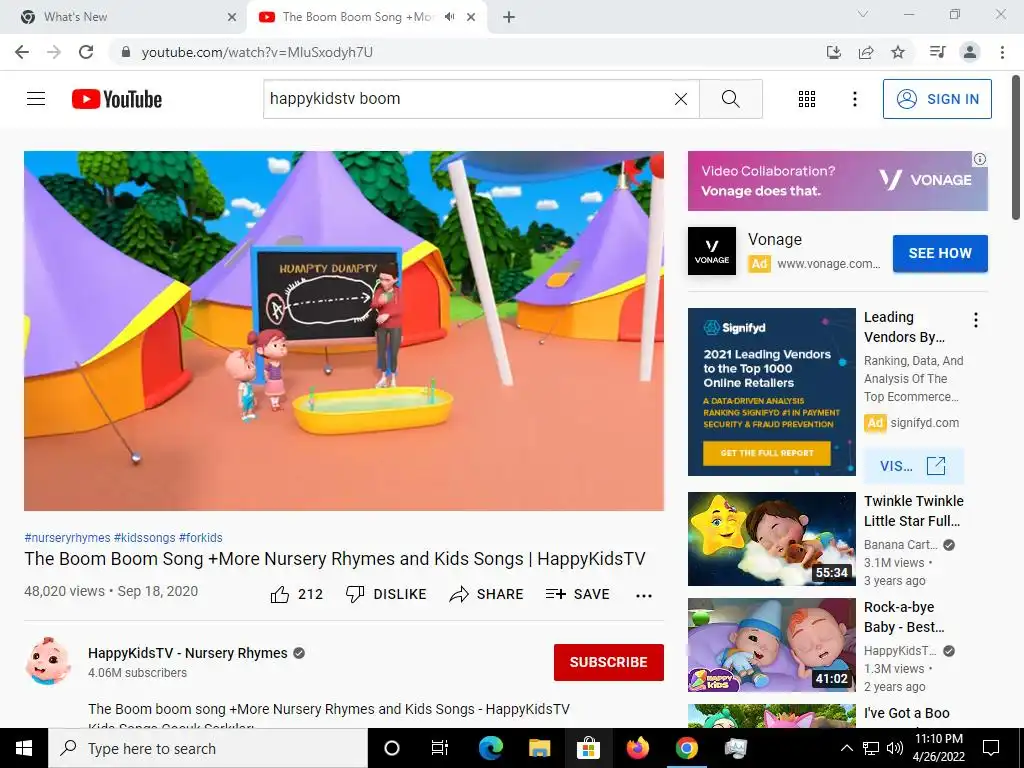Share this page icon in toolbar

[866, 52]
